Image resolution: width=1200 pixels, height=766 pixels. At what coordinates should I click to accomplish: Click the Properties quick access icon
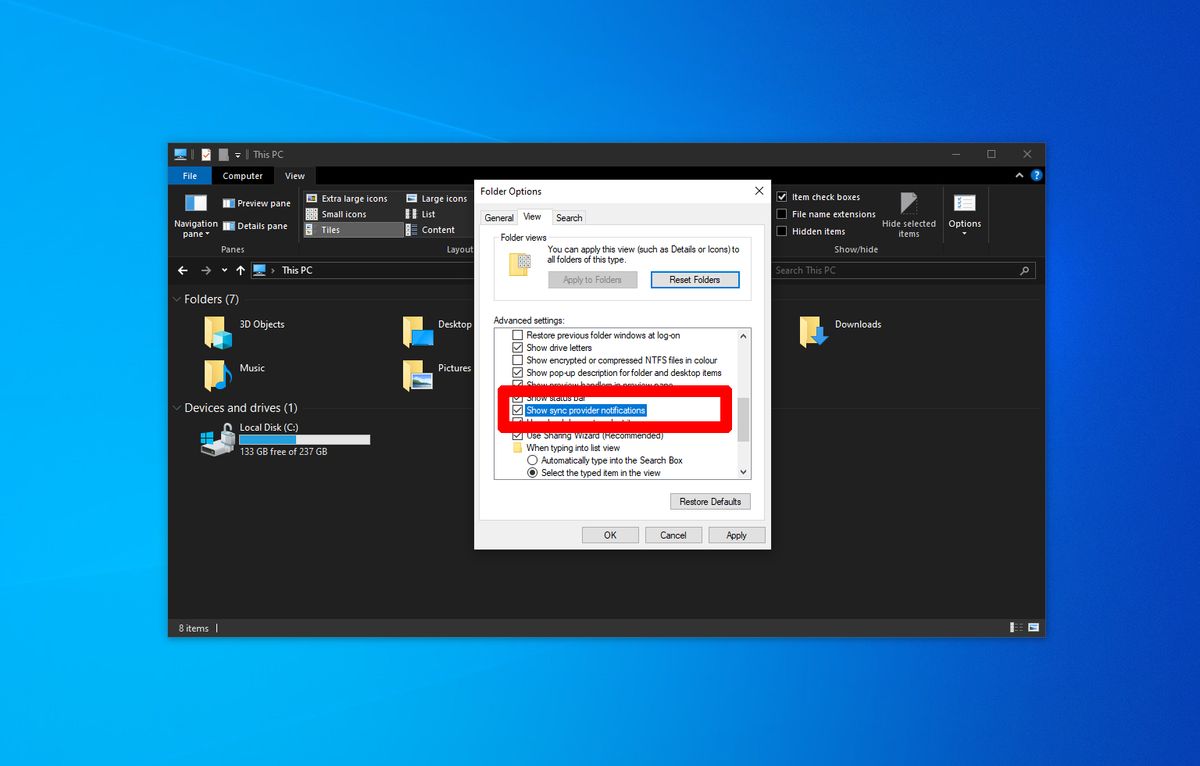pos(206,155)
